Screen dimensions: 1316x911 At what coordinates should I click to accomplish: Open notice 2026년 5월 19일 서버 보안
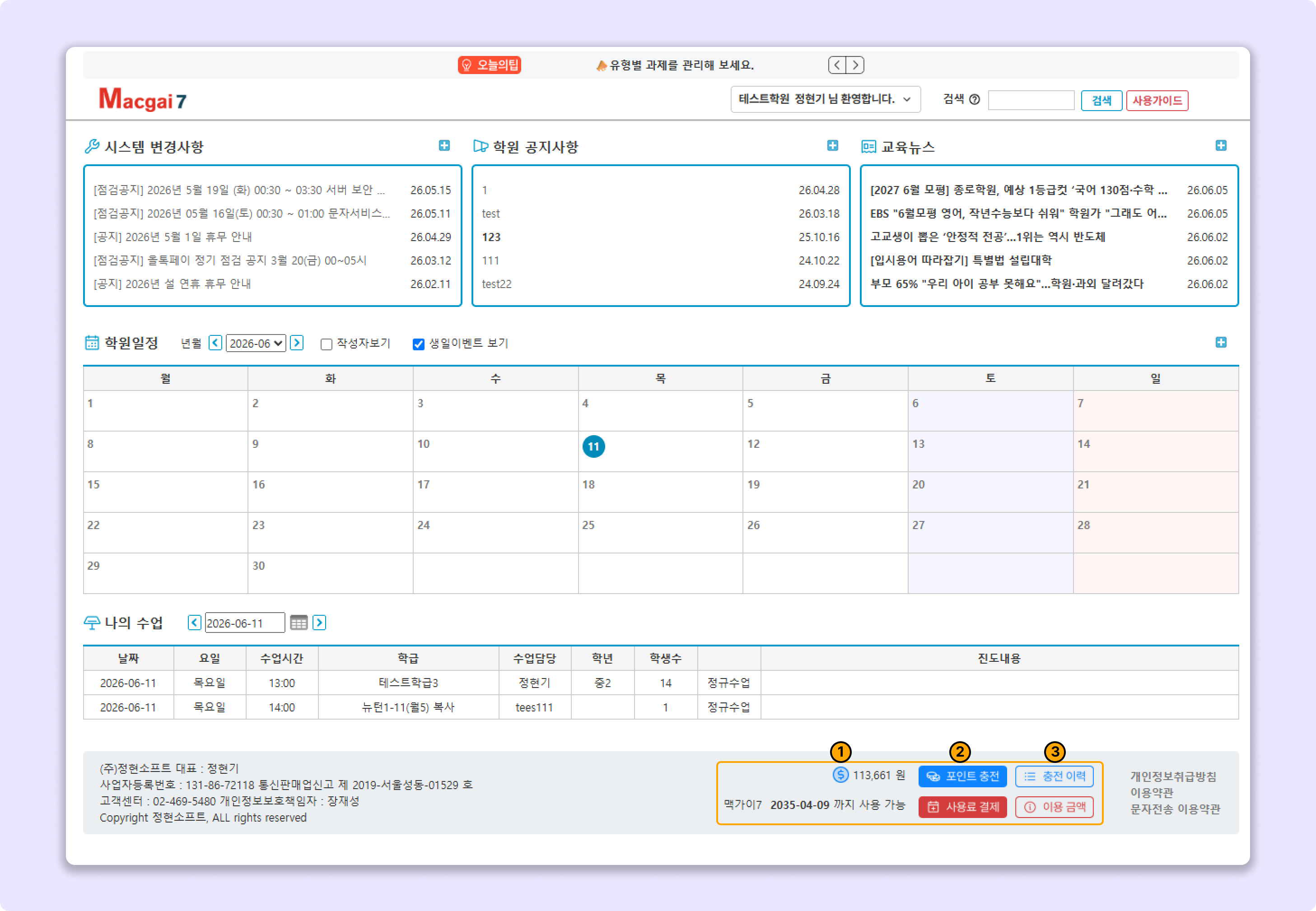point(239,190)
